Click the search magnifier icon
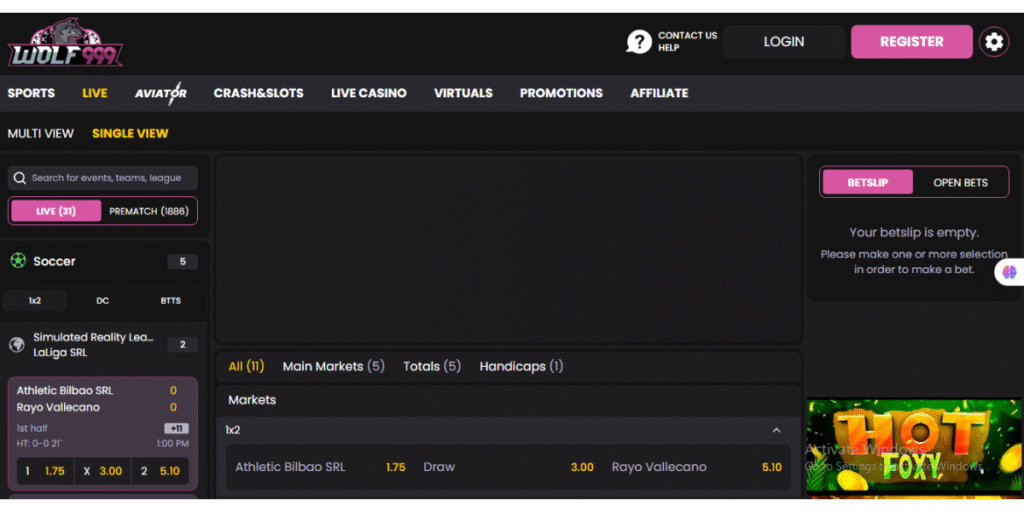 (19, 178)
